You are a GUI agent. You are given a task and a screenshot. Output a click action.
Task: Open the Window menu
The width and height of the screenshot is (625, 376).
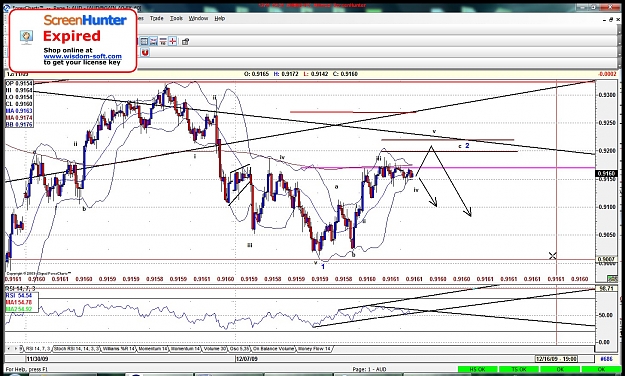198,18
